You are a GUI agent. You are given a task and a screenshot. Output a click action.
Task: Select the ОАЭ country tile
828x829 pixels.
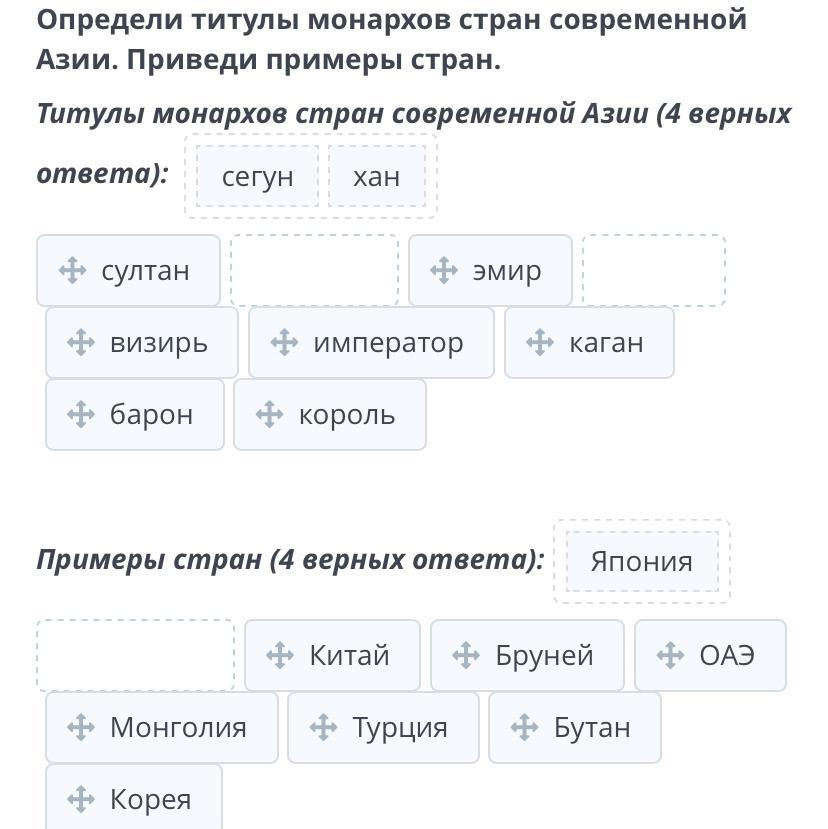tap(710, 656)
